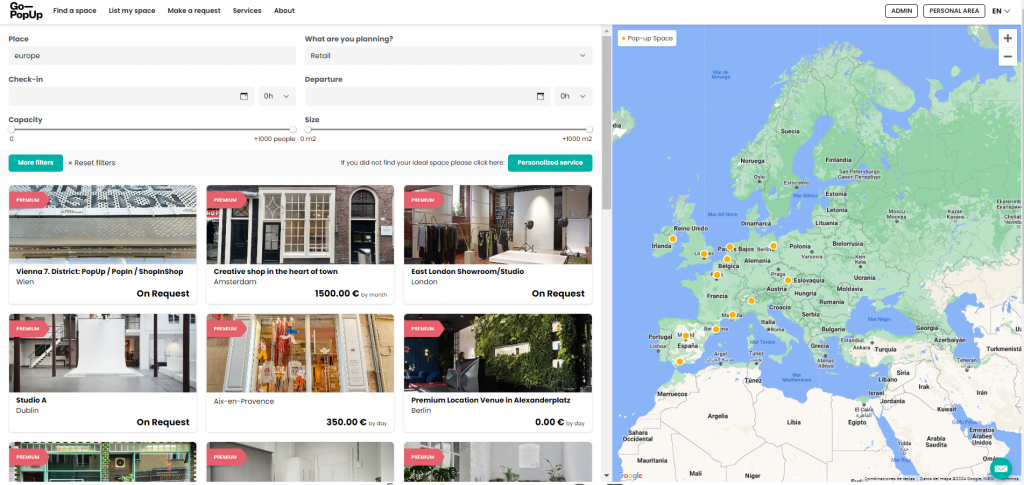Zoom out on the map
1024x485 pixels.
click(x=1007, y=57)
